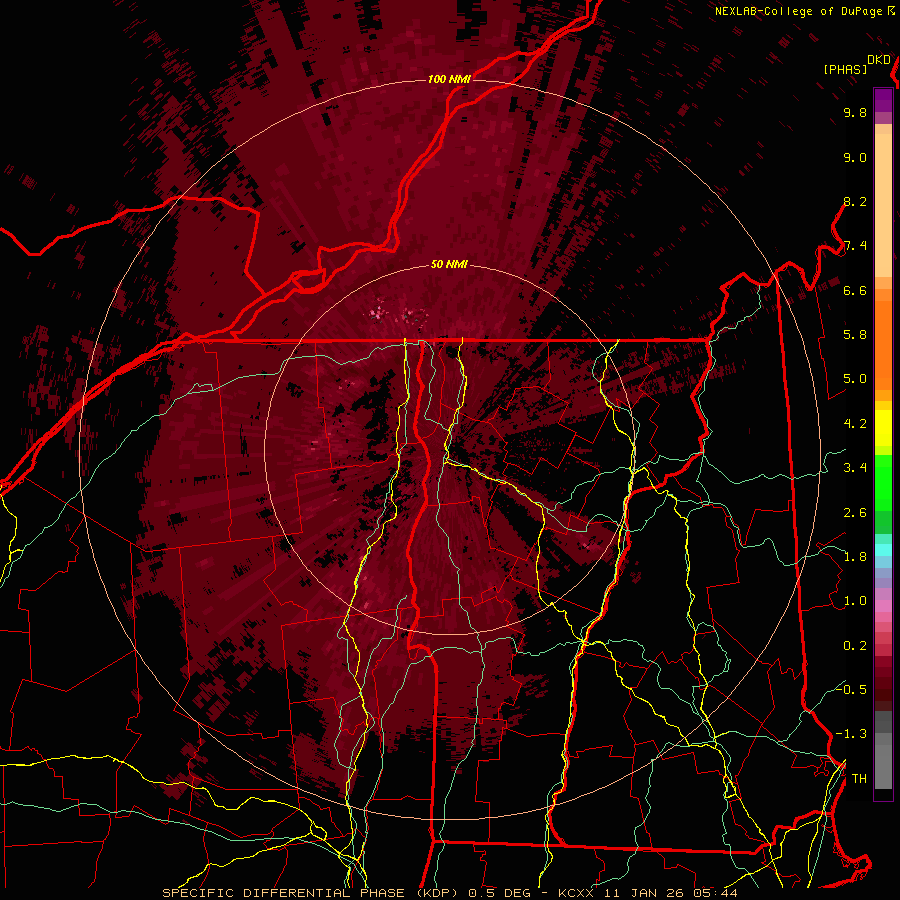Click the 0.2 value on the color scale
This screenshot has width=900, height=900.
855,646
